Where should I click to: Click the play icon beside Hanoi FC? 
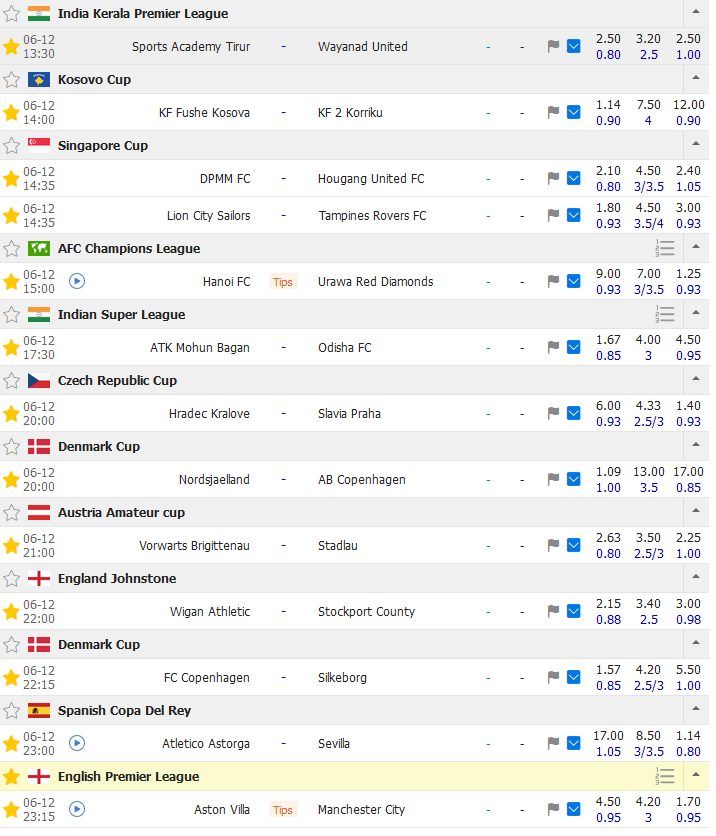pos(77,282)
